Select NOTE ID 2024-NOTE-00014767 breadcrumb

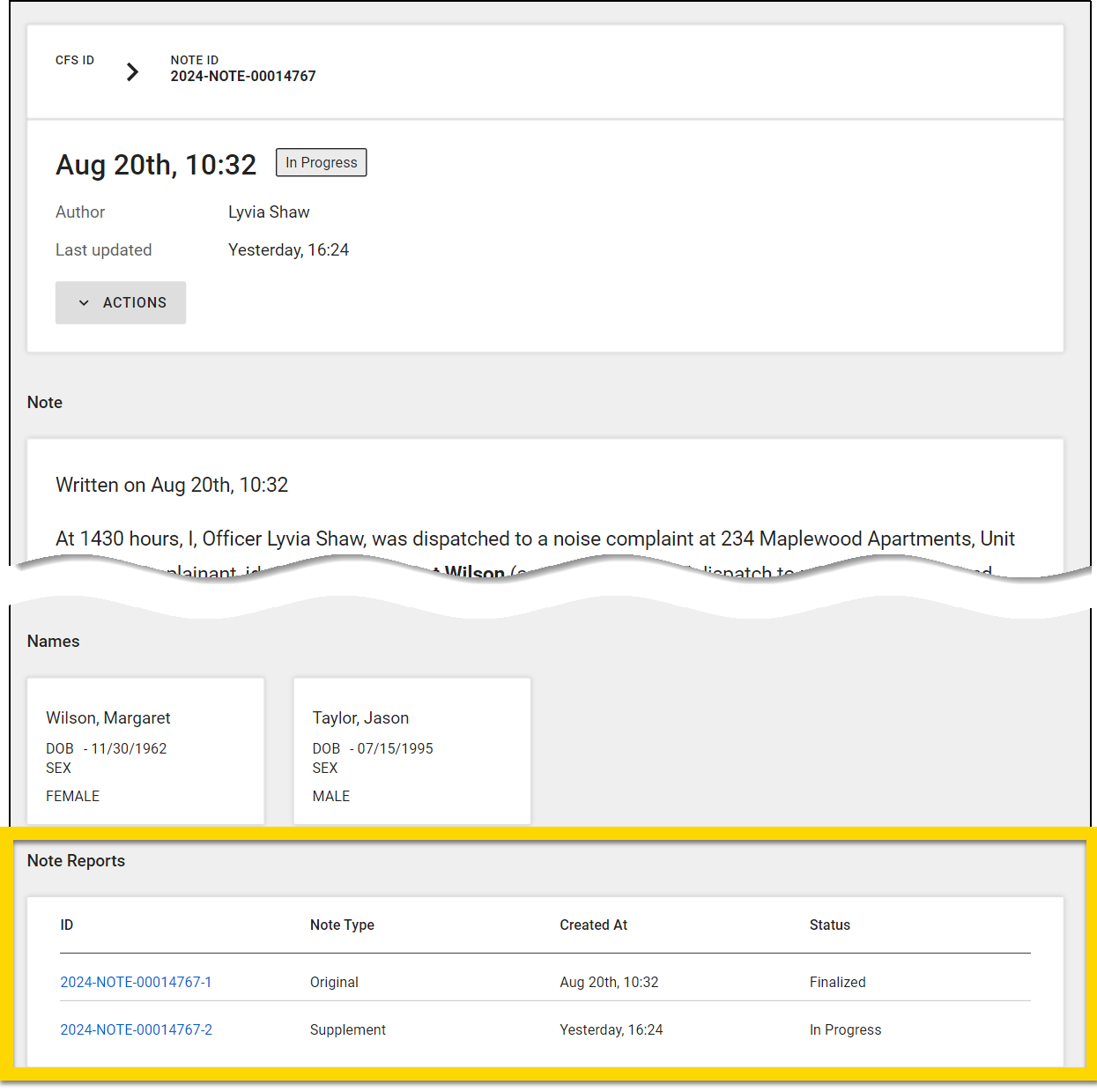pyautogui.click(x=242, y=69)
